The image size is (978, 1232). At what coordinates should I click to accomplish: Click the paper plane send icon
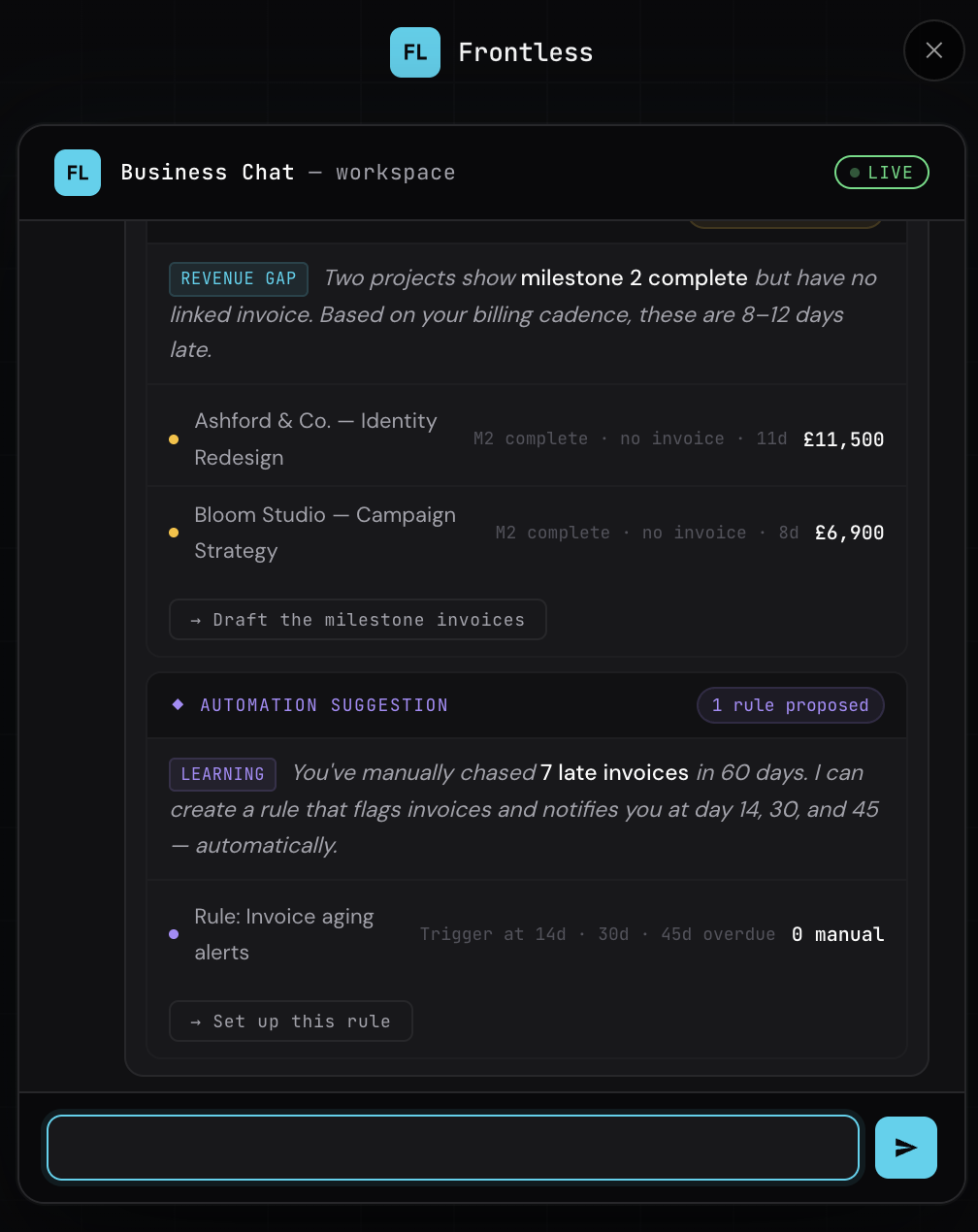pos(905,1147)
